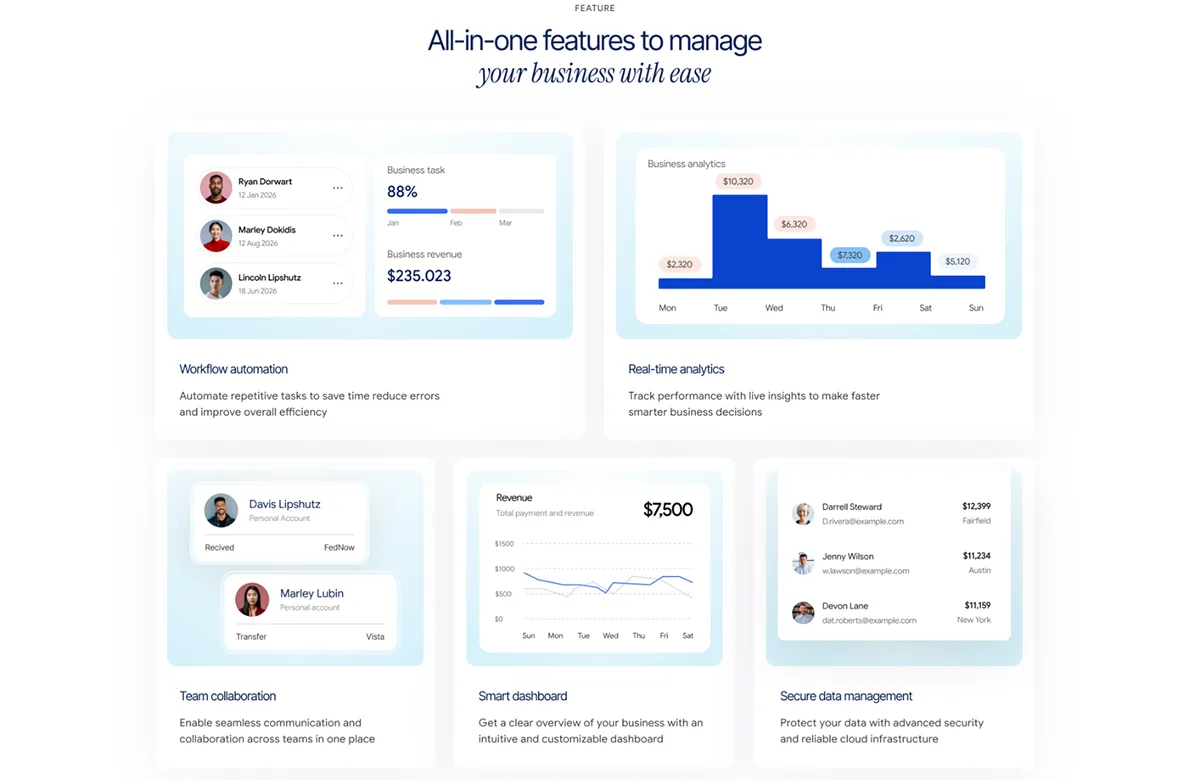Click the gray Mar progress bar segment
Screen dimensions: 1188x780
pyautogui.click(x=521, y=211)
